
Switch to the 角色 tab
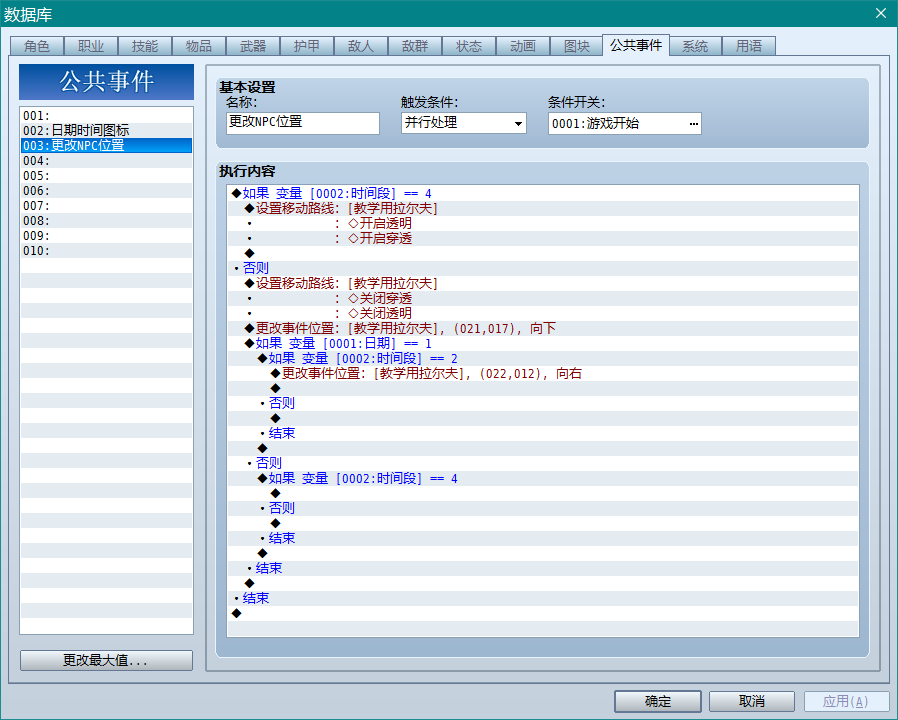(37, 46)
